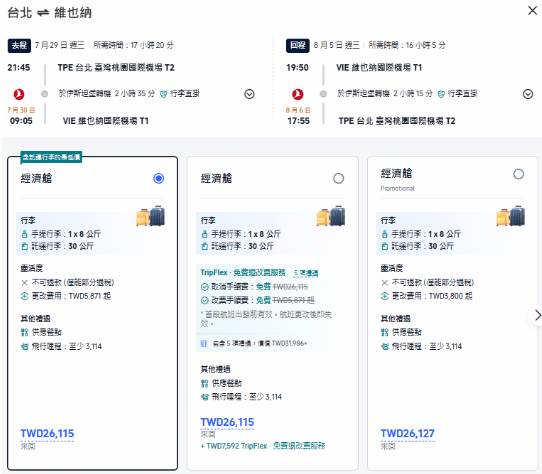Click gift icon in TripFlex benefits row
542x474 pixels.
coord(204,343)
